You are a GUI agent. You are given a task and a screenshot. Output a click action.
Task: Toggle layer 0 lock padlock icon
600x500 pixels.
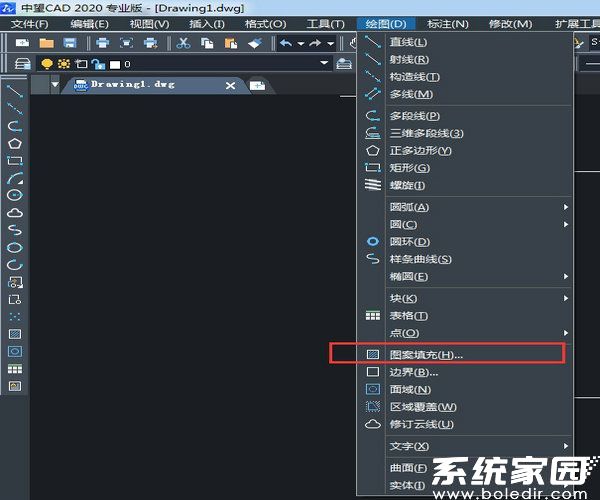coord(98,64)
